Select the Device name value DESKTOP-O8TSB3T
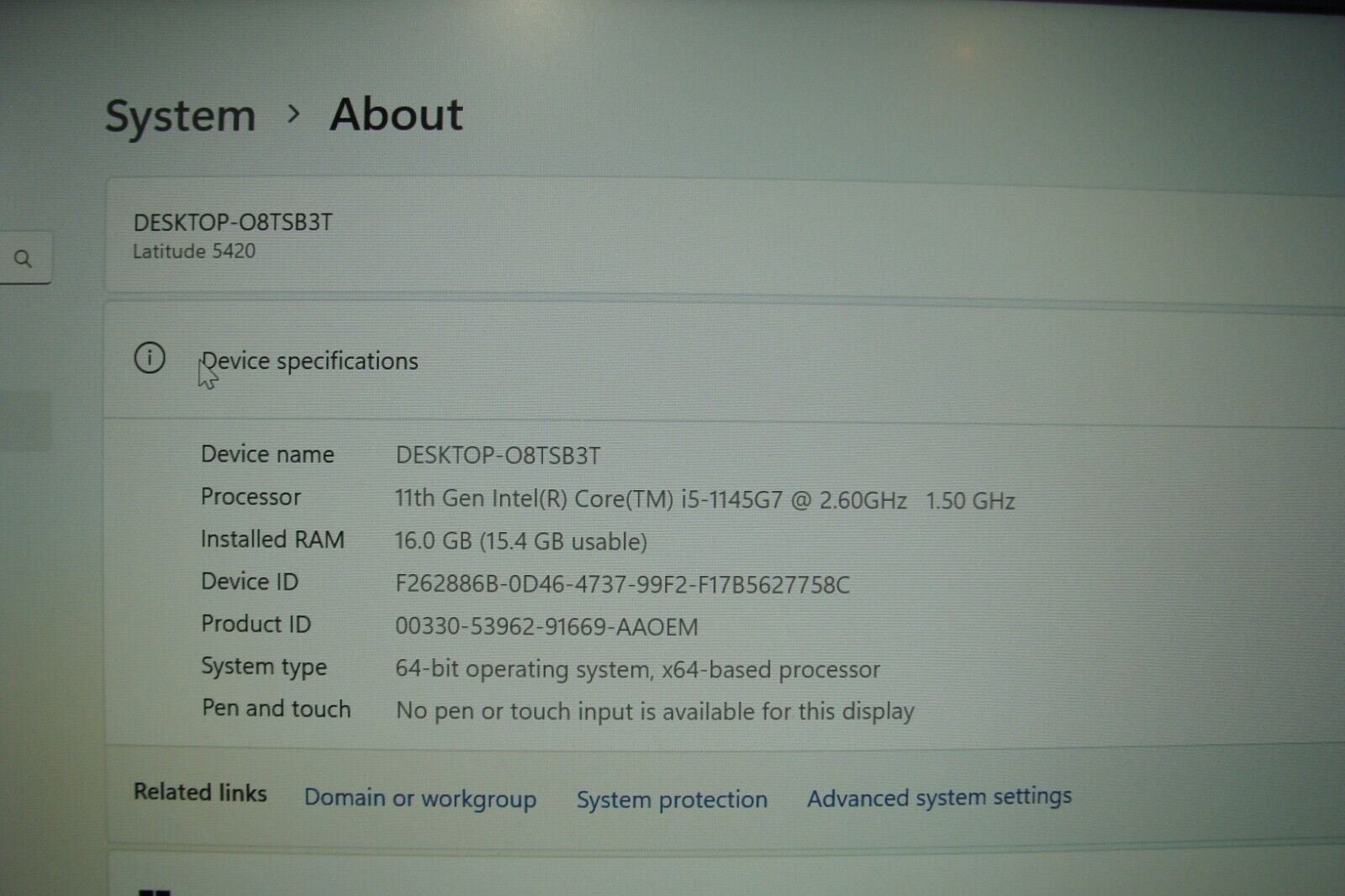The image size is (1345, 896). (498, 456)
